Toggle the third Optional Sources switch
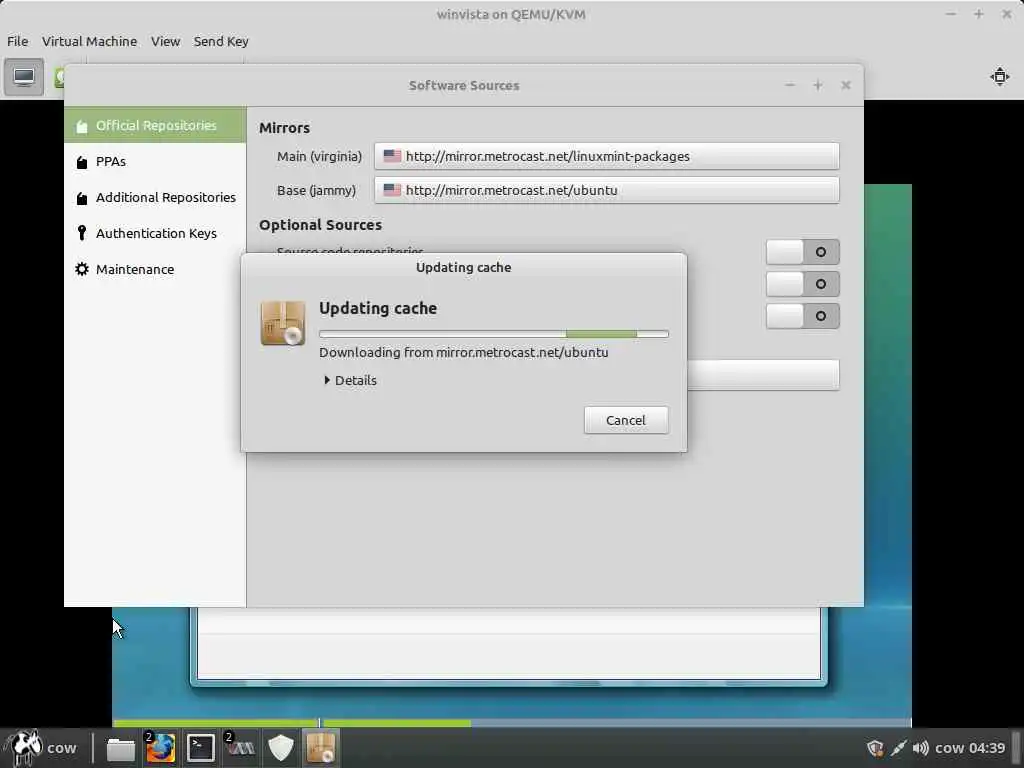1024x768 pixels. tap(803, 316)
